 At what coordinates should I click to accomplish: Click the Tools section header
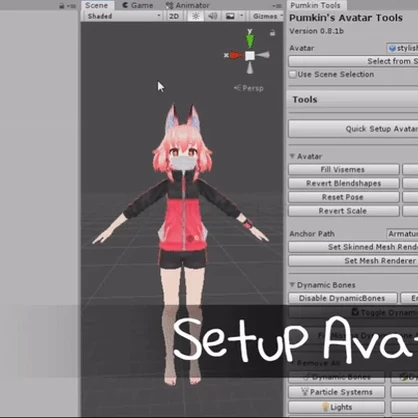352,99
